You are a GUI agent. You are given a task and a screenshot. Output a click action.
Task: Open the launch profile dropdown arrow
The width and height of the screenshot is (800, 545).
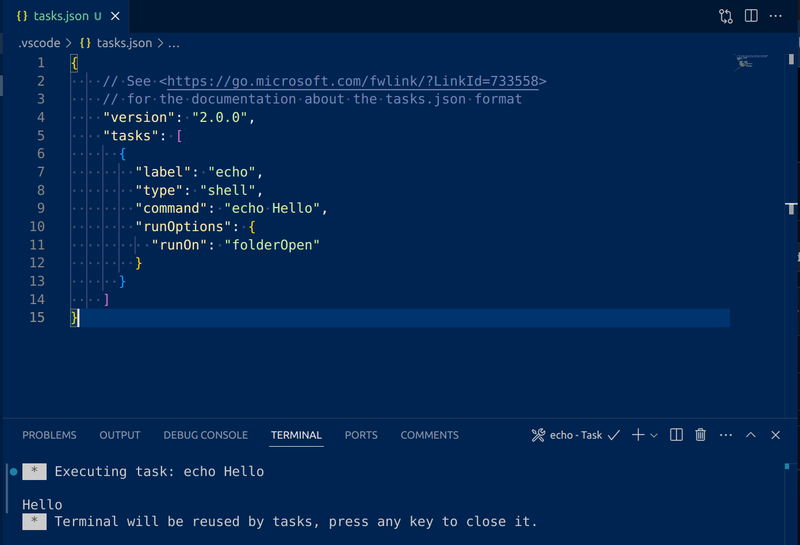(x=654, y=436)
